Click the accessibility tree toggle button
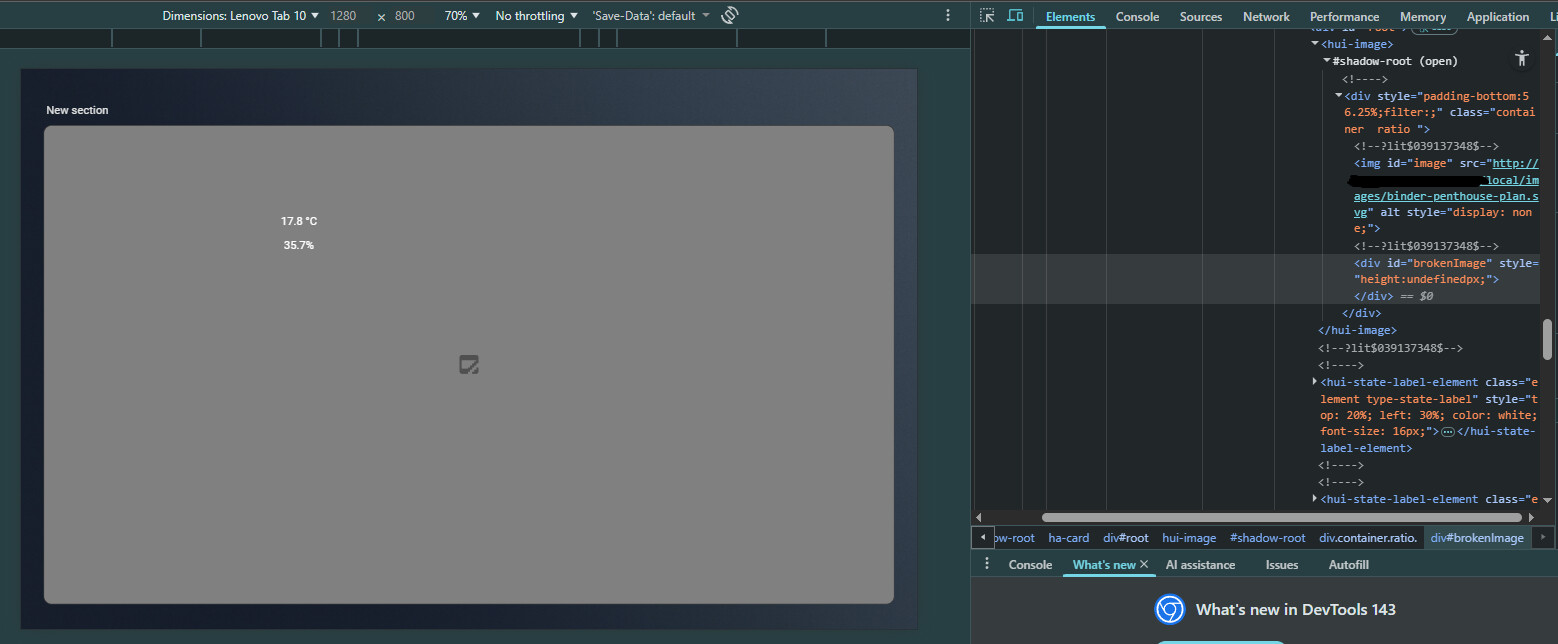The width and height of the screenshot is (1558, 644). coord(1522,58)
